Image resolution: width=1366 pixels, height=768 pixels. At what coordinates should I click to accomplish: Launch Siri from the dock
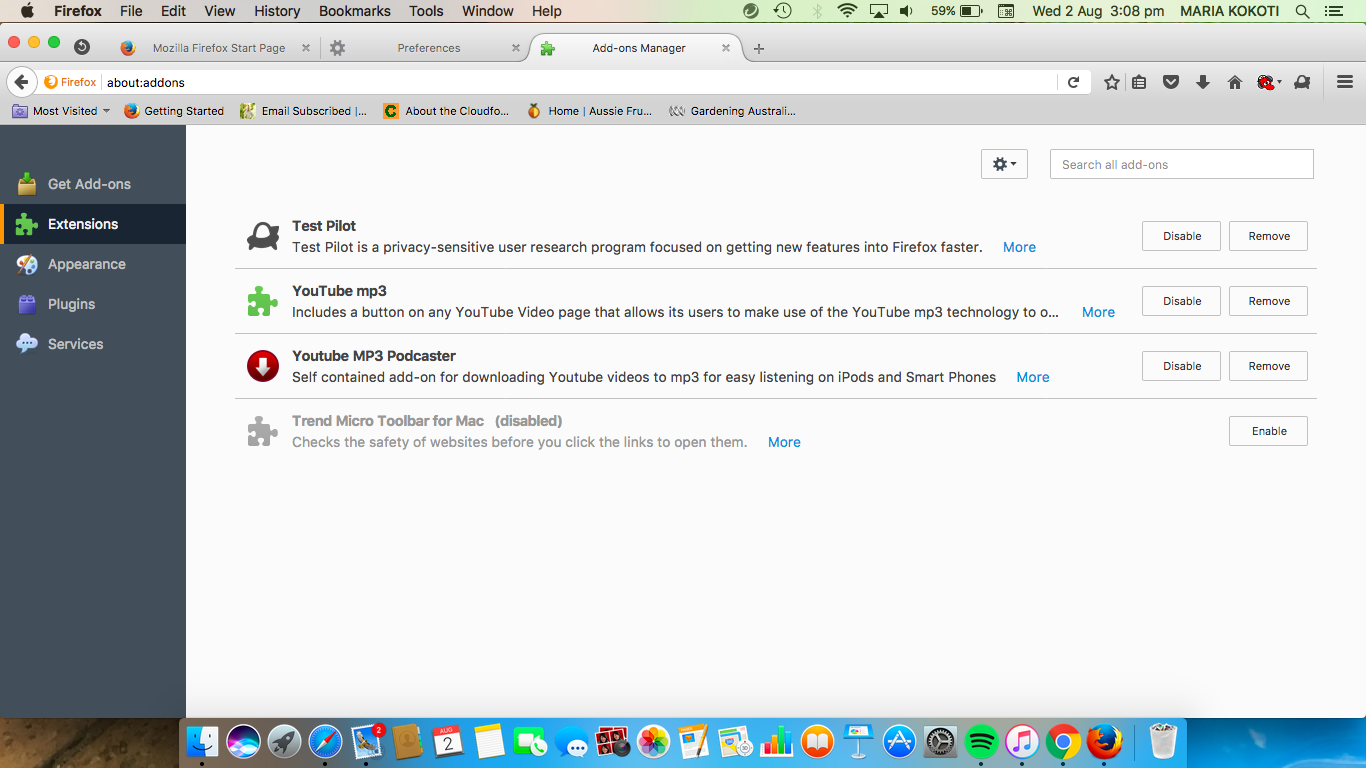243,742
